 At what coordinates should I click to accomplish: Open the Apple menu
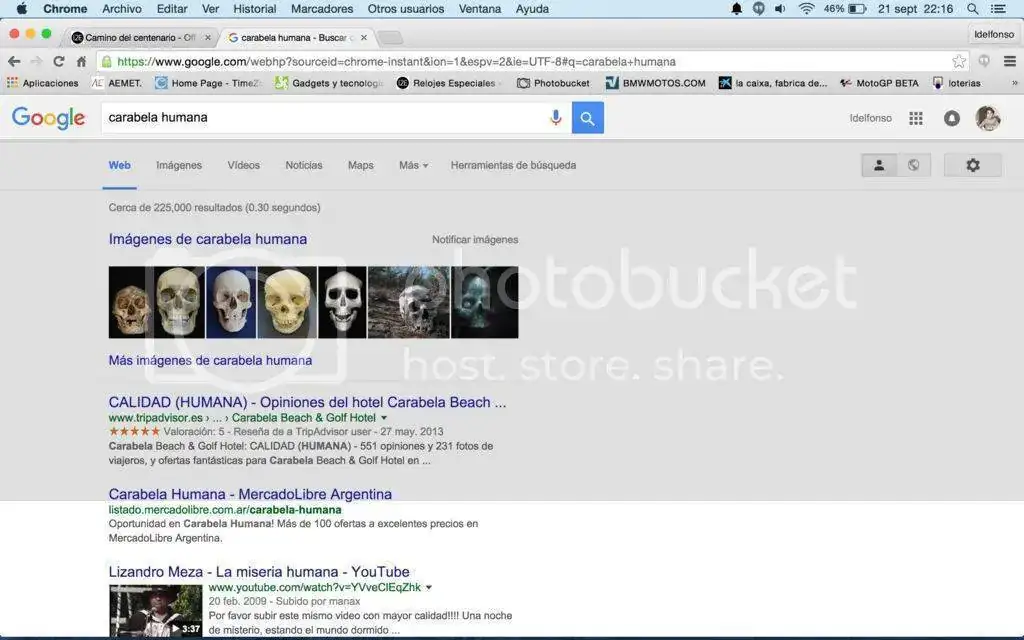tap(22, 8)
